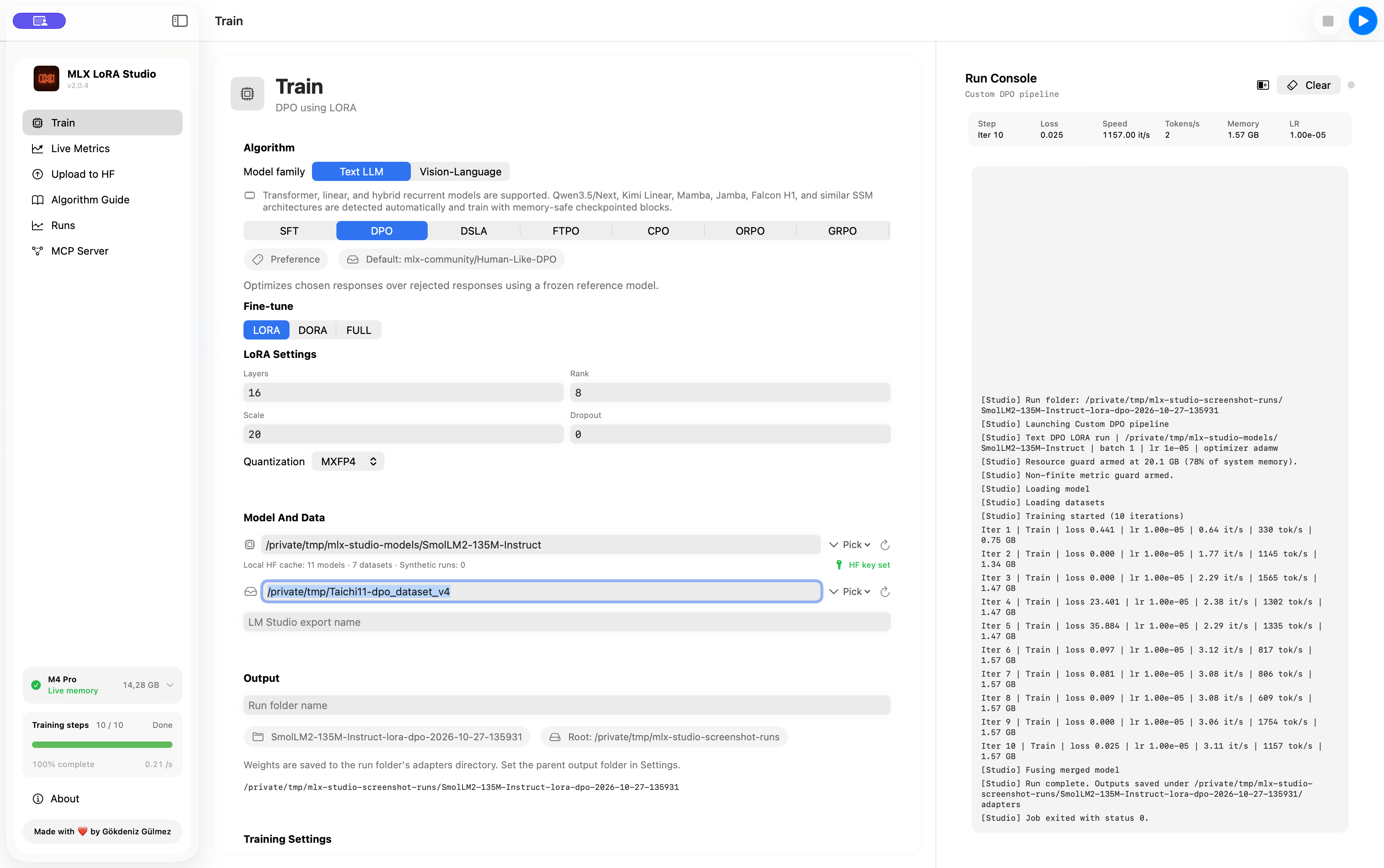Toggle the Run Console layout icon

tap(1262, 85)
